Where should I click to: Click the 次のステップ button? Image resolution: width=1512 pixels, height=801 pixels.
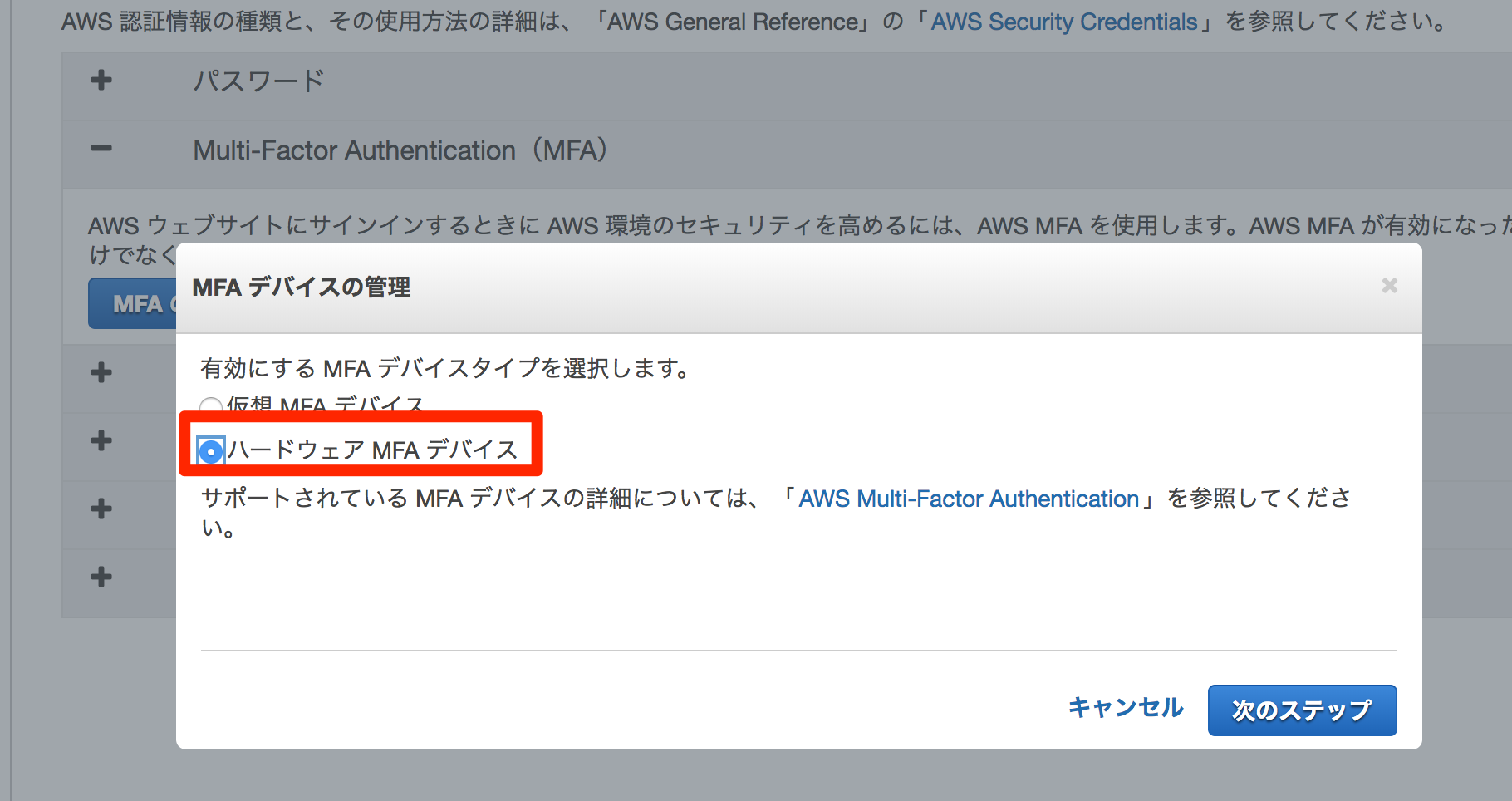click(x=1302, y=710)
